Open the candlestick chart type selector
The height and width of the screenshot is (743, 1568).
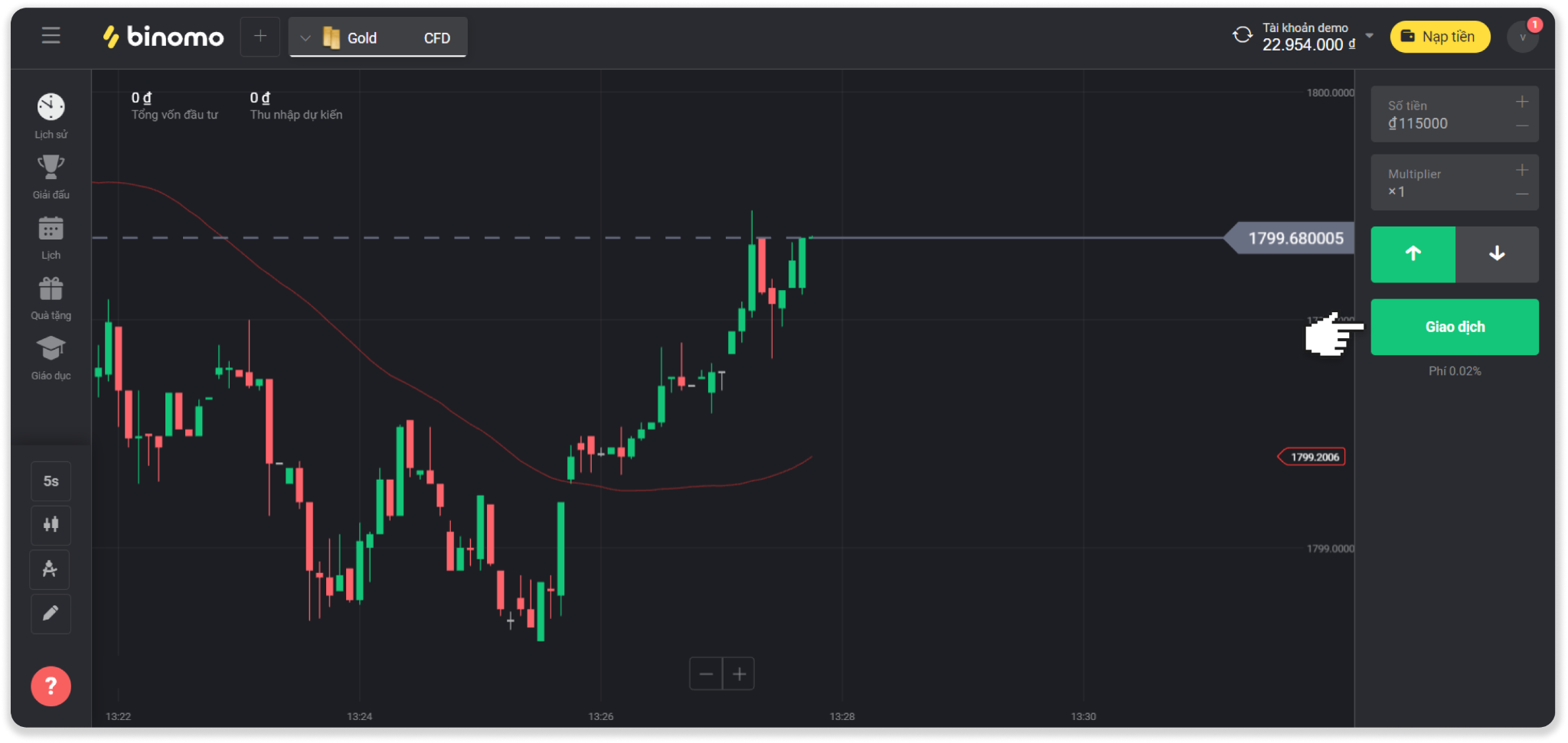[51, 525]
